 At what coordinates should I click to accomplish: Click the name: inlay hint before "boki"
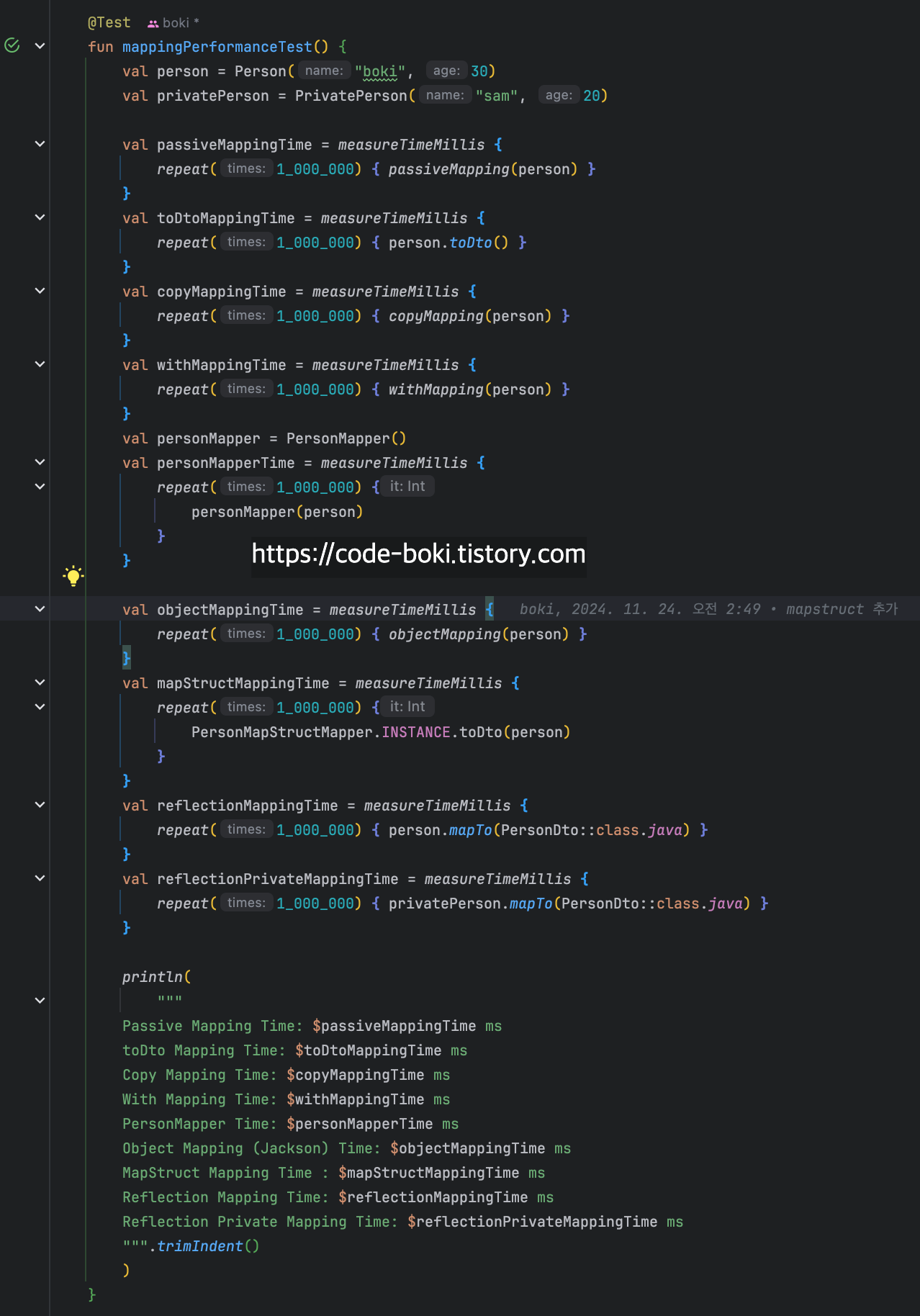tap(324, 71)
